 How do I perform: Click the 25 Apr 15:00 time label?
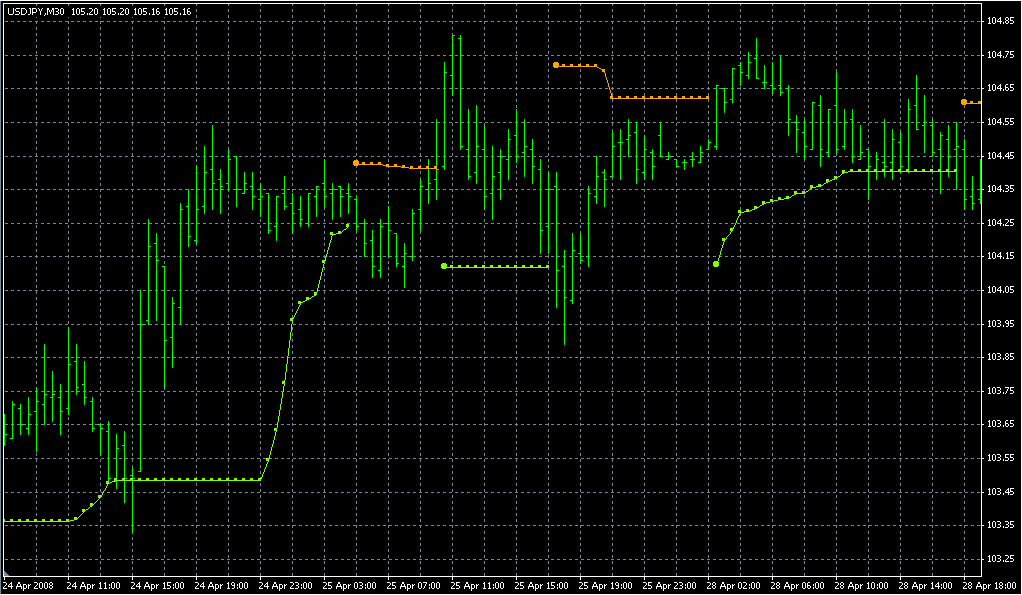(x=541, y=584)
